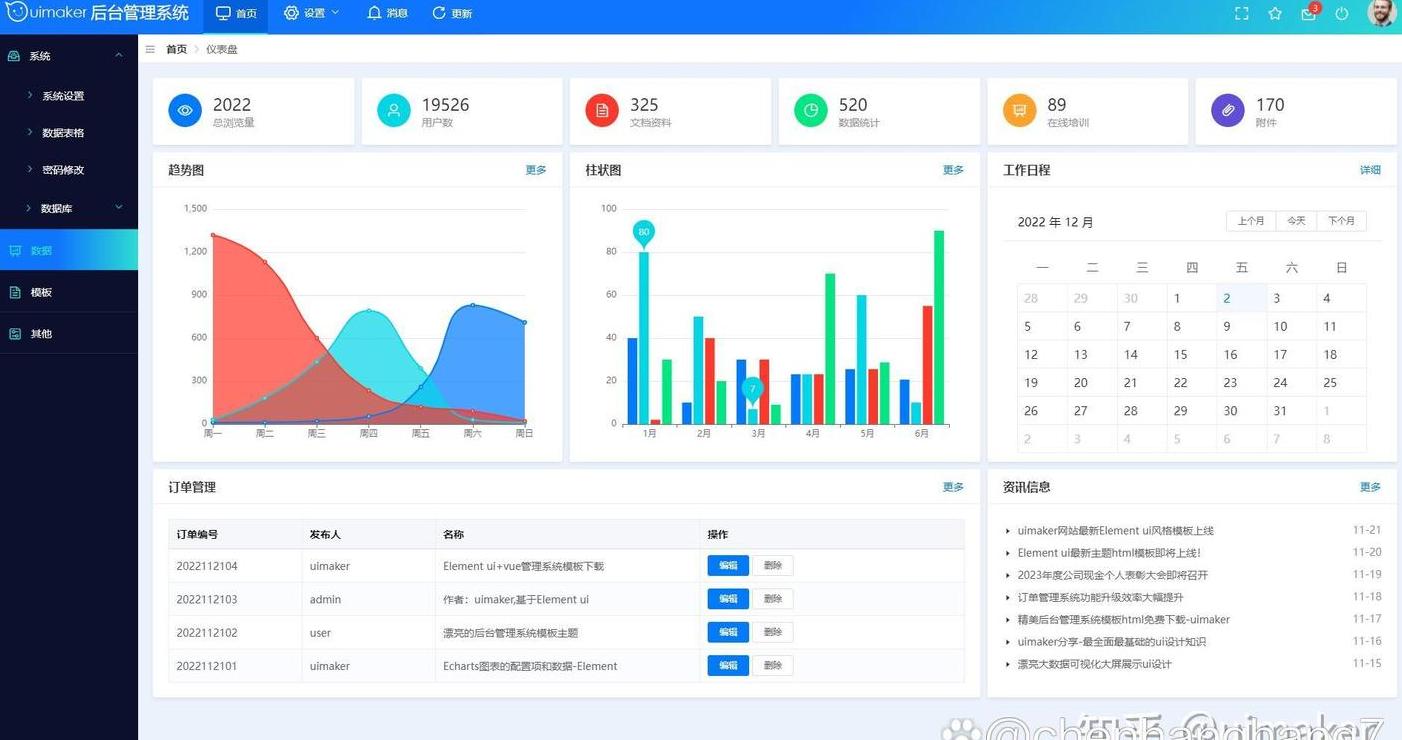Click 更多 link on 订单管理 panel
Viewport: 1402px width, 740px height.
(x=953, y=487)
